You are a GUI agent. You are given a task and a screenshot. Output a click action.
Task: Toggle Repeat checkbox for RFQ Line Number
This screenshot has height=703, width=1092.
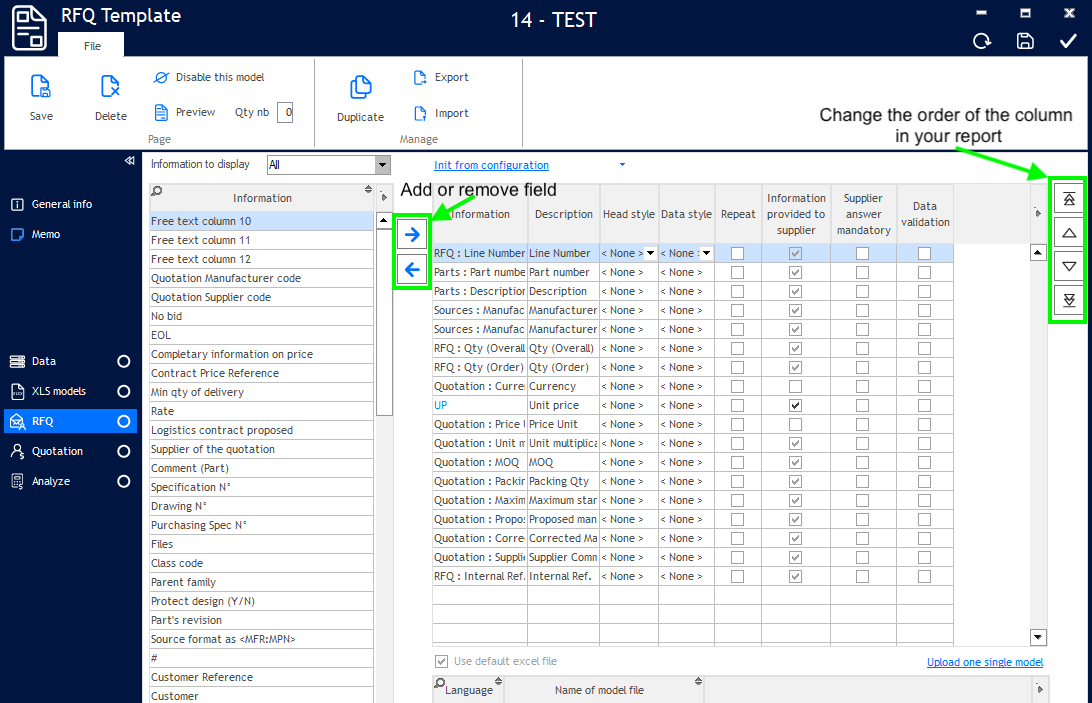(738, 254)
